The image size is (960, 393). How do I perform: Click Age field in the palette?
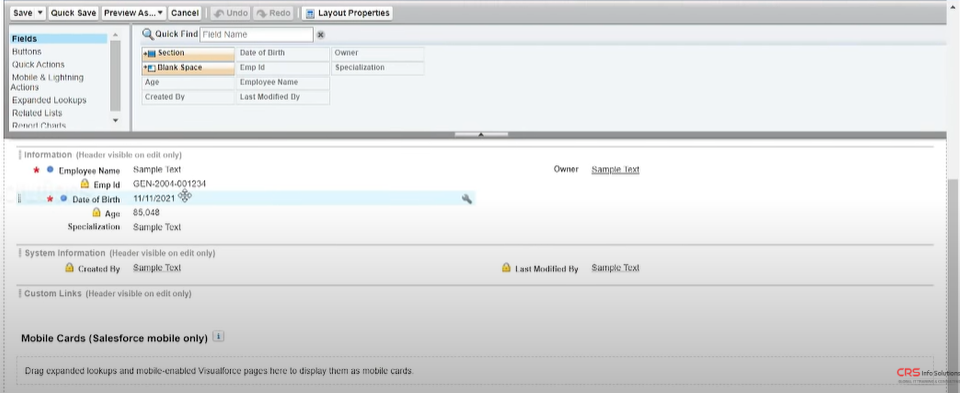188,83
